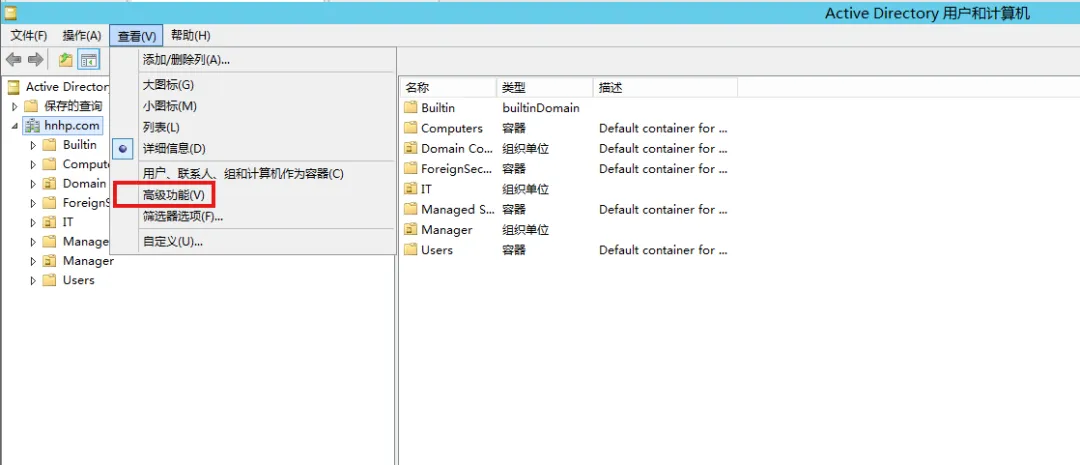The image size is (1080, 465).
Task: Select the Builtin row name in list
Action: pos(438,107)
